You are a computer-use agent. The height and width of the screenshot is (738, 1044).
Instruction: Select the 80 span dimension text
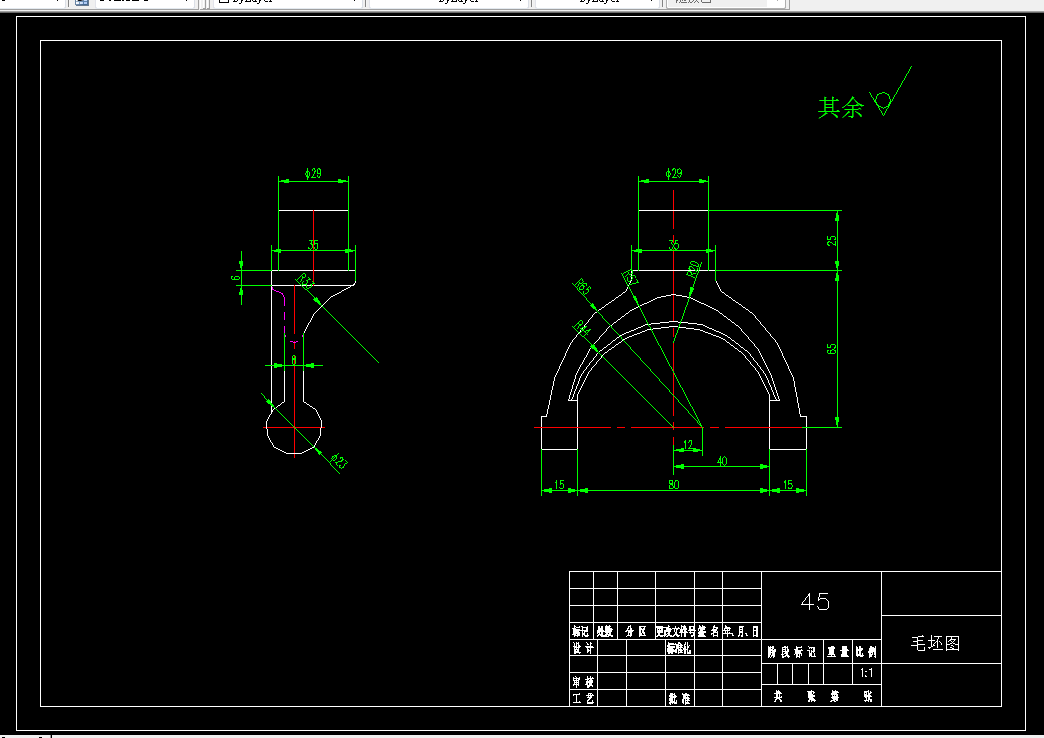pyautogui.click(x=673, y=485)
